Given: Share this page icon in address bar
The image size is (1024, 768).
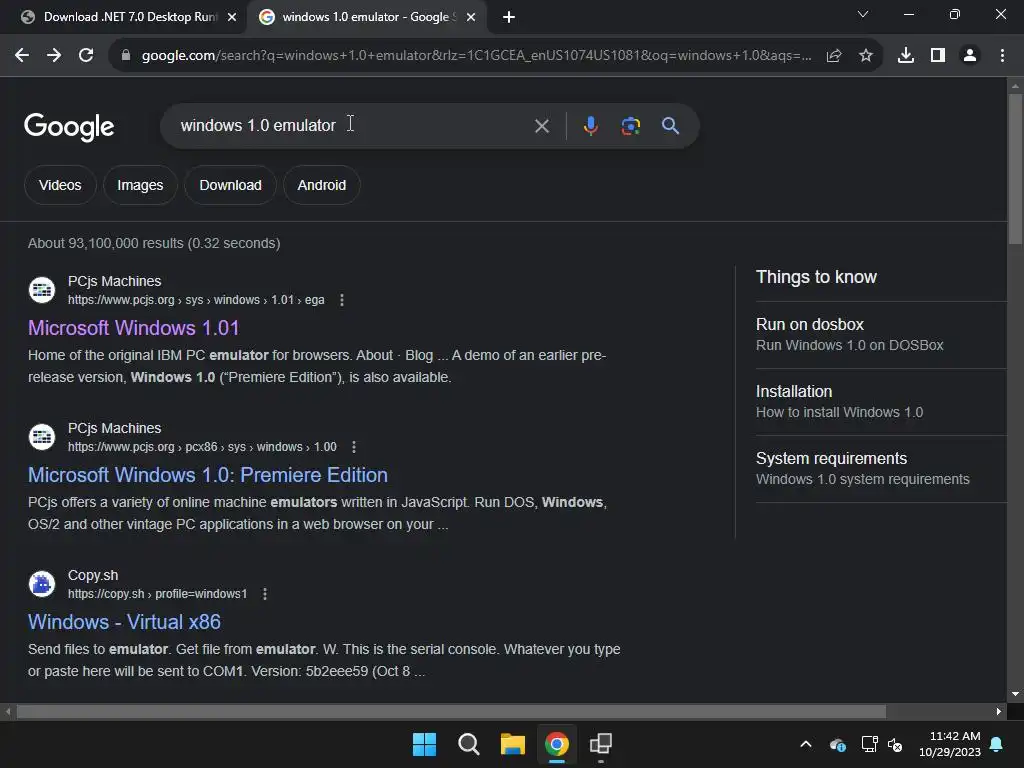Looking at the screenshot, I should pos(834,56).
